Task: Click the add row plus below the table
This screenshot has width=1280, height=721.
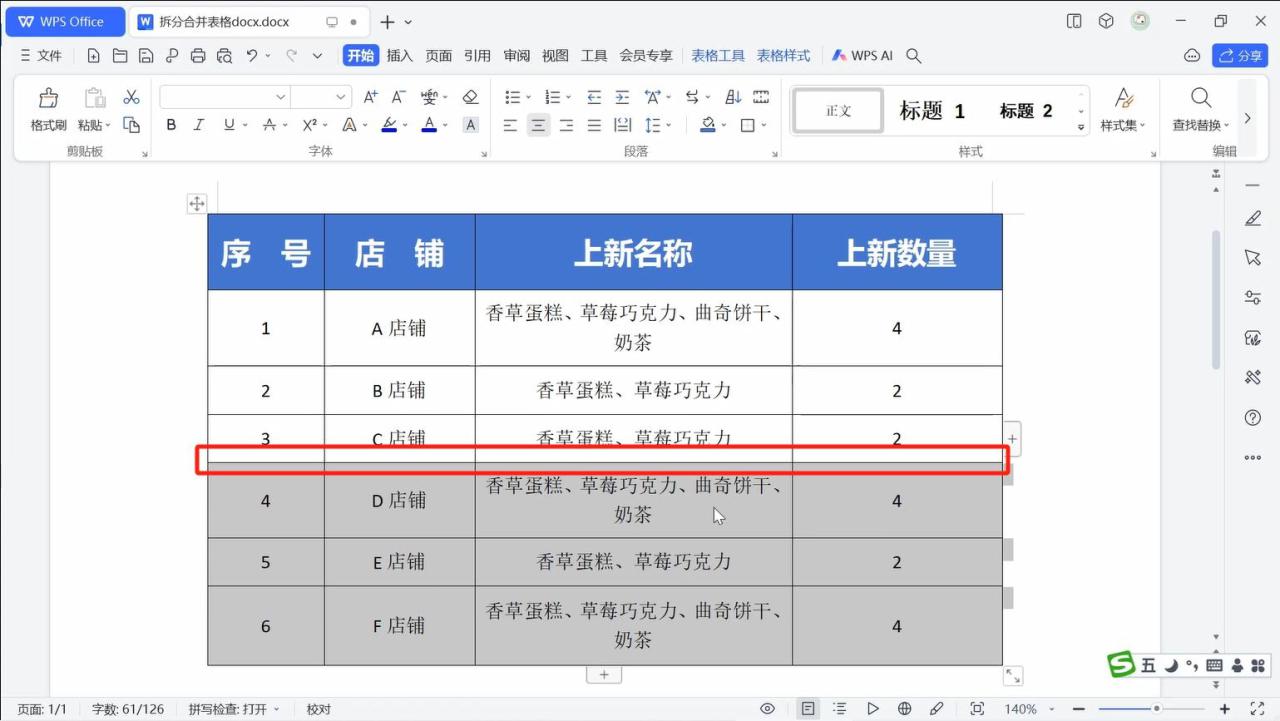Action: [604, 675]
